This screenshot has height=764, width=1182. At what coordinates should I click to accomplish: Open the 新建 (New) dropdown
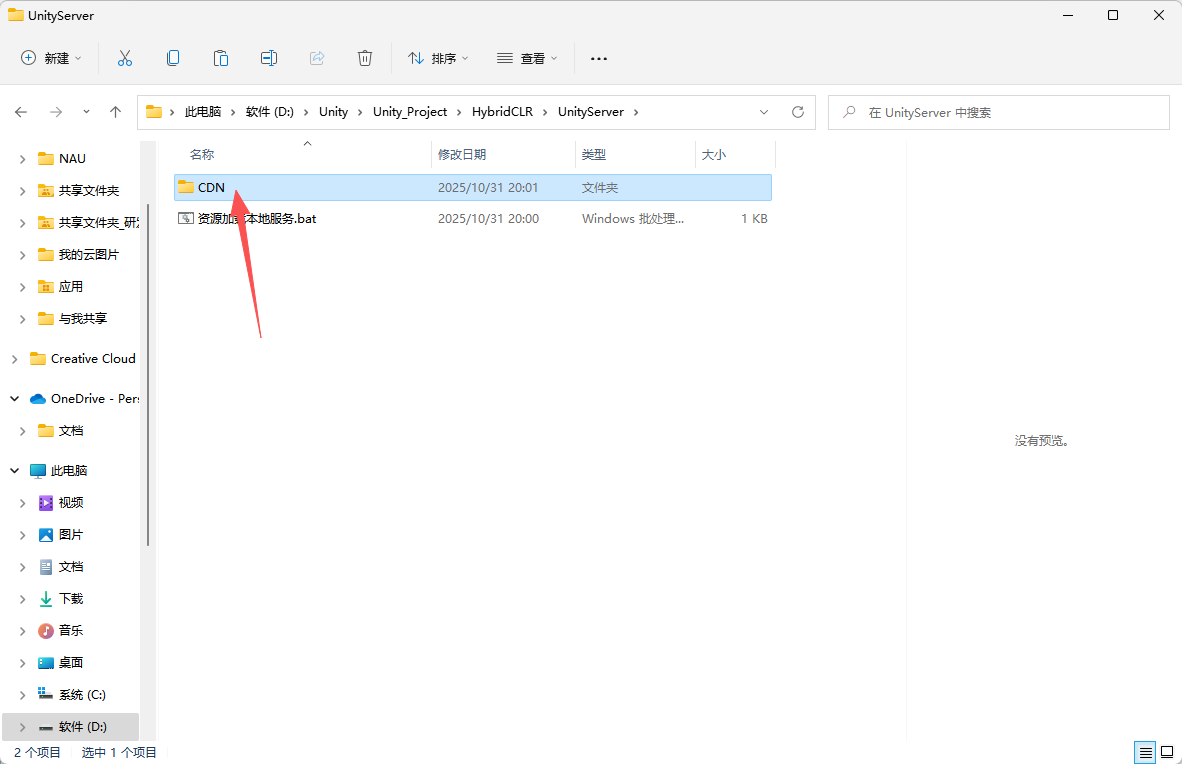(x=51, y=58)
